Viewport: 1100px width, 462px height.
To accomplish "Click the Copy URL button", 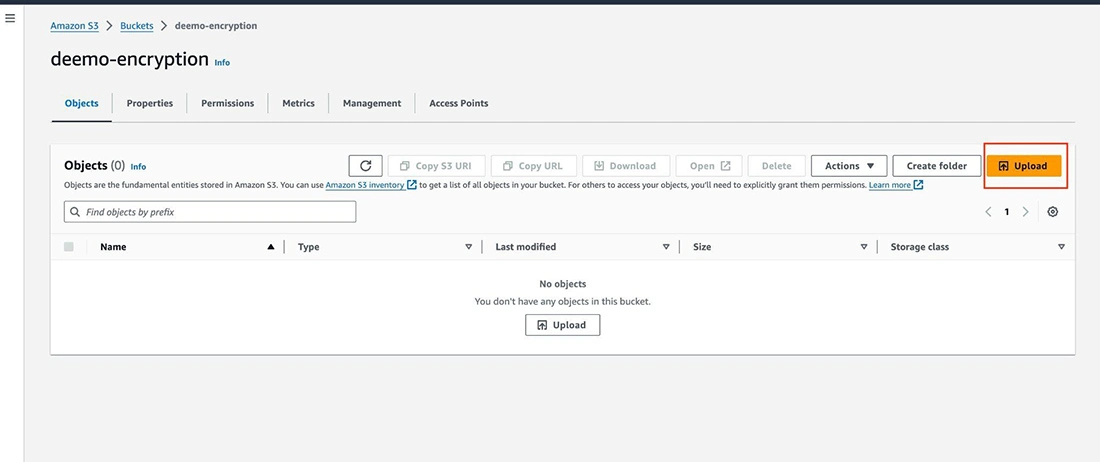I will [534, 166].
